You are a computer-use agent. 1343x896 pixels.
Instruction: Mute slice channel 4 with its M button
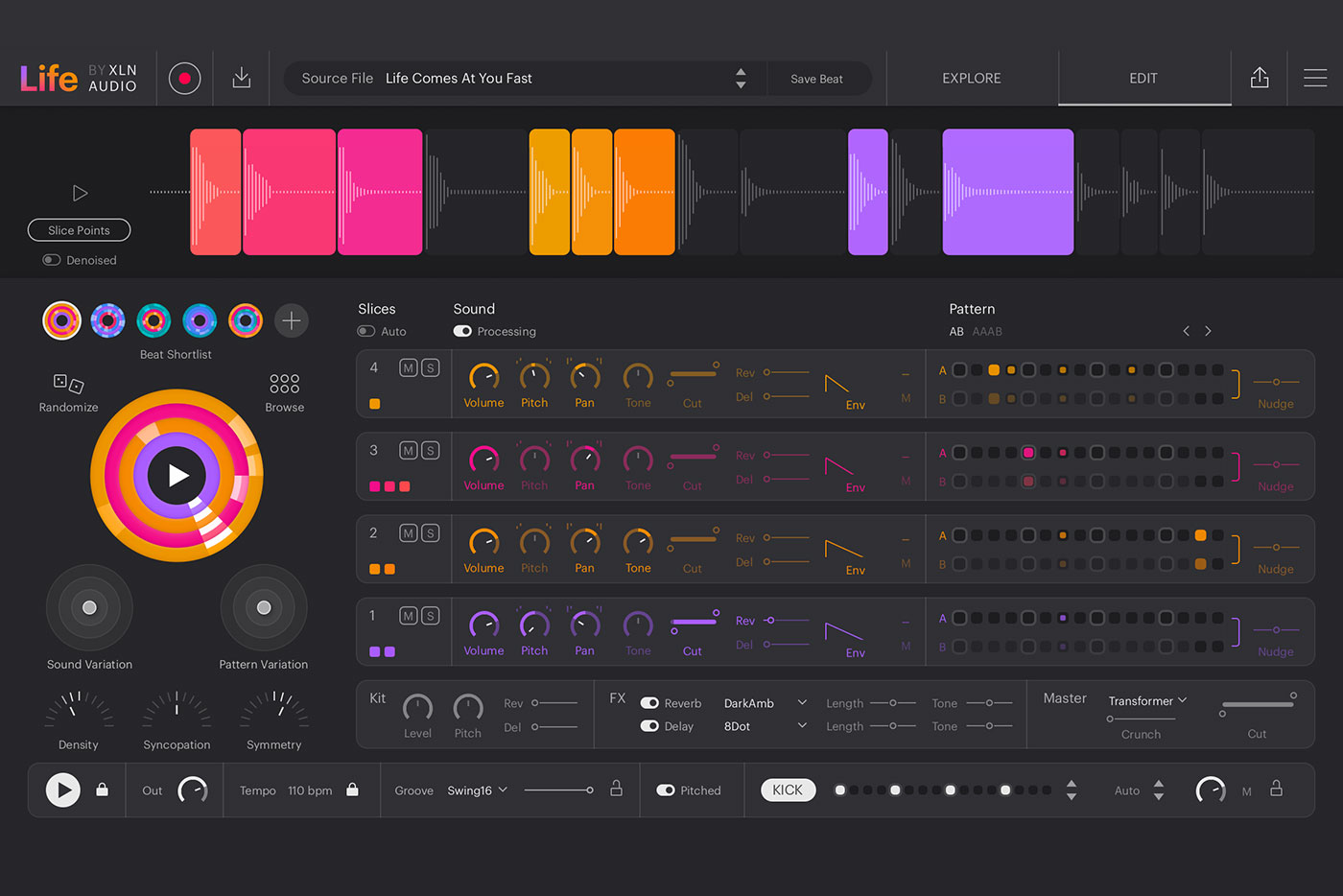click(408, 366)
